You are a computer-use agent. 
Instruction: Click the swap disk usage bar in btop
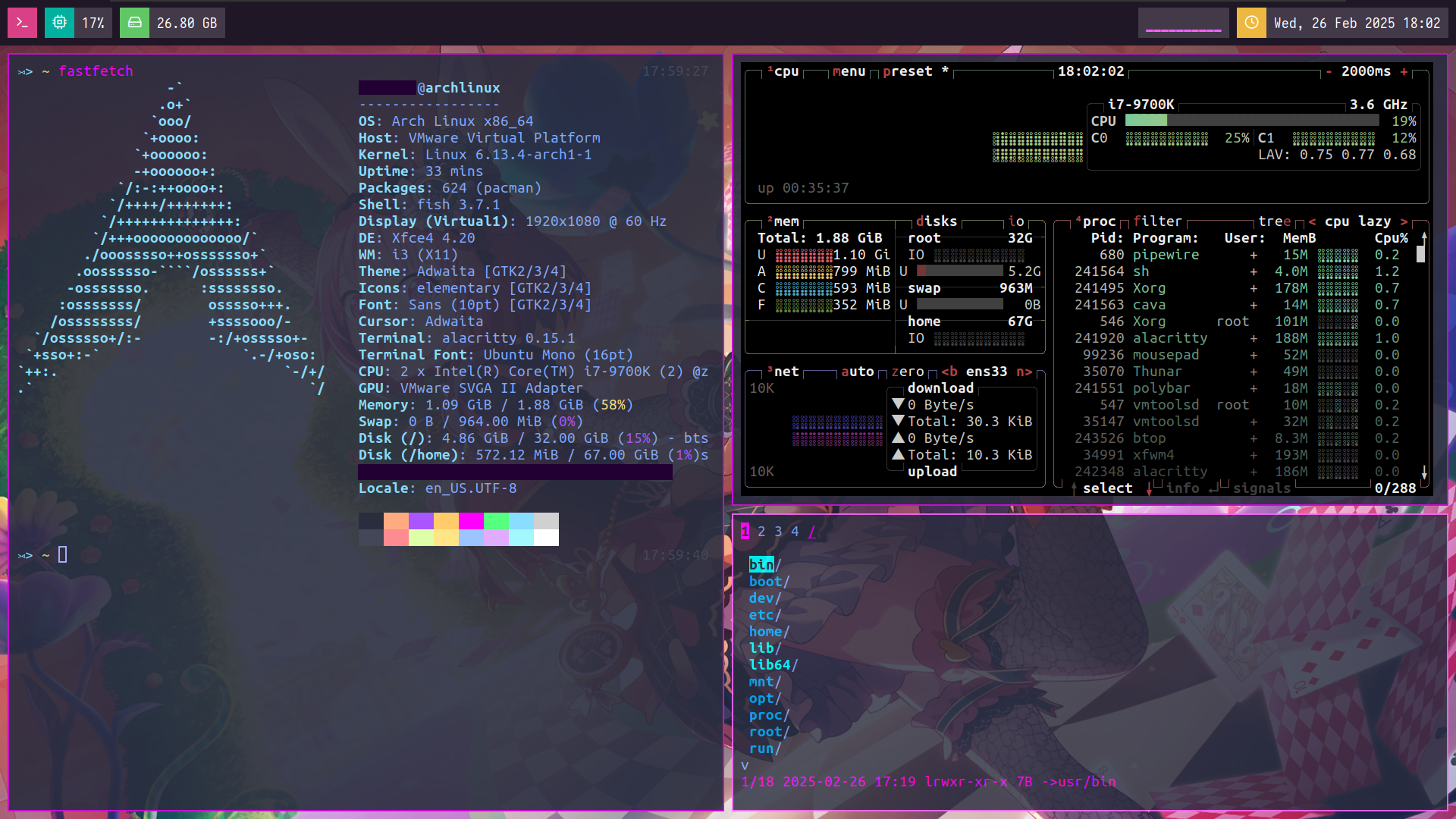point(959,304)
